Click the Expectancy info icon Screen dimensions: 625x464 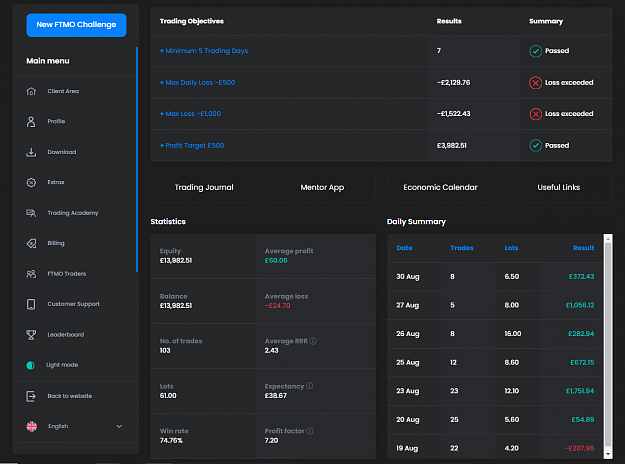coord(310,386)
